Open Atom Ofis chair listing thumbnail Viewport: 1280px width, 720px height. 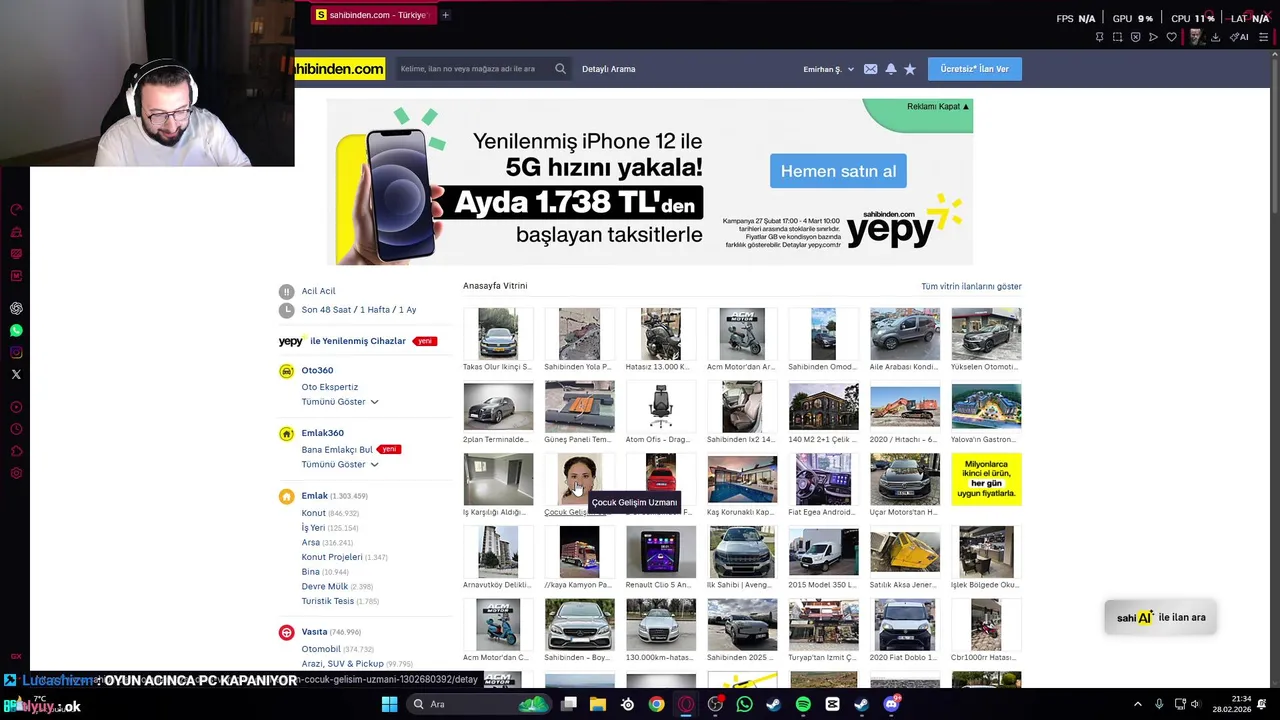(x=660, y=407)
